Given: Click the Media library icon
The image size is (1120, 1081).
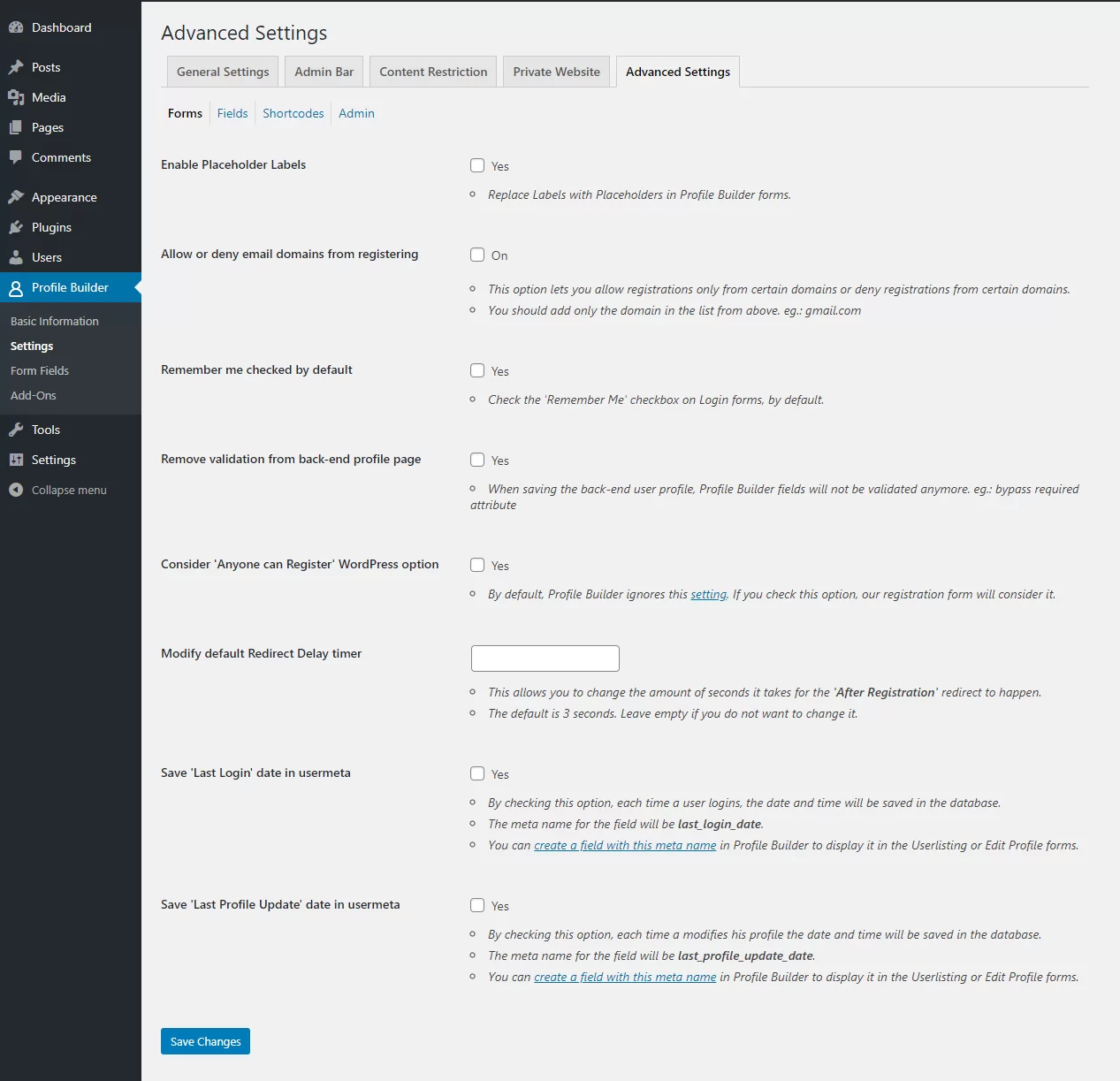Looking at the screenshot, I should pos(16,97).
